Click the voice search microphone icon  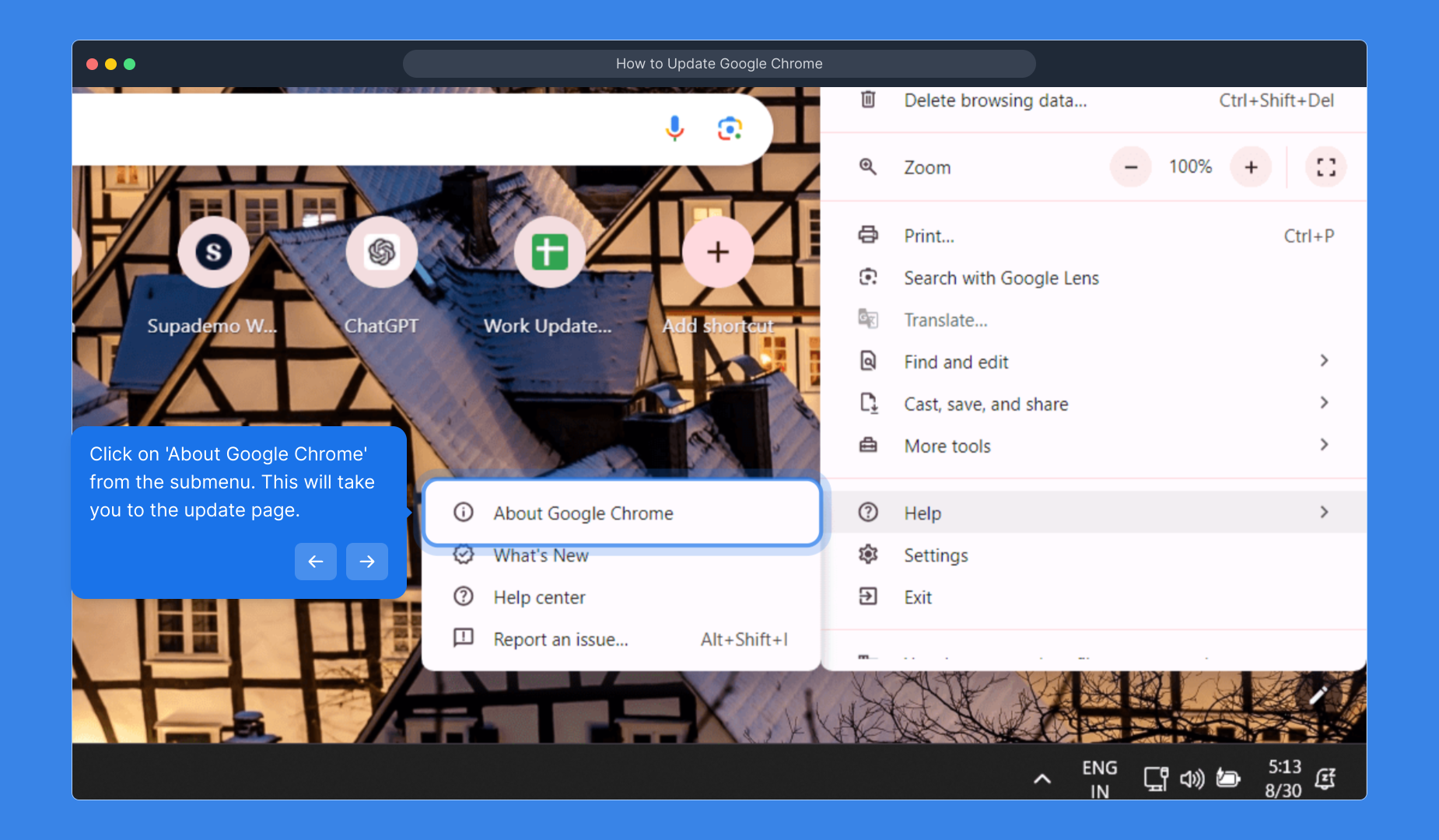click(674, 128)
